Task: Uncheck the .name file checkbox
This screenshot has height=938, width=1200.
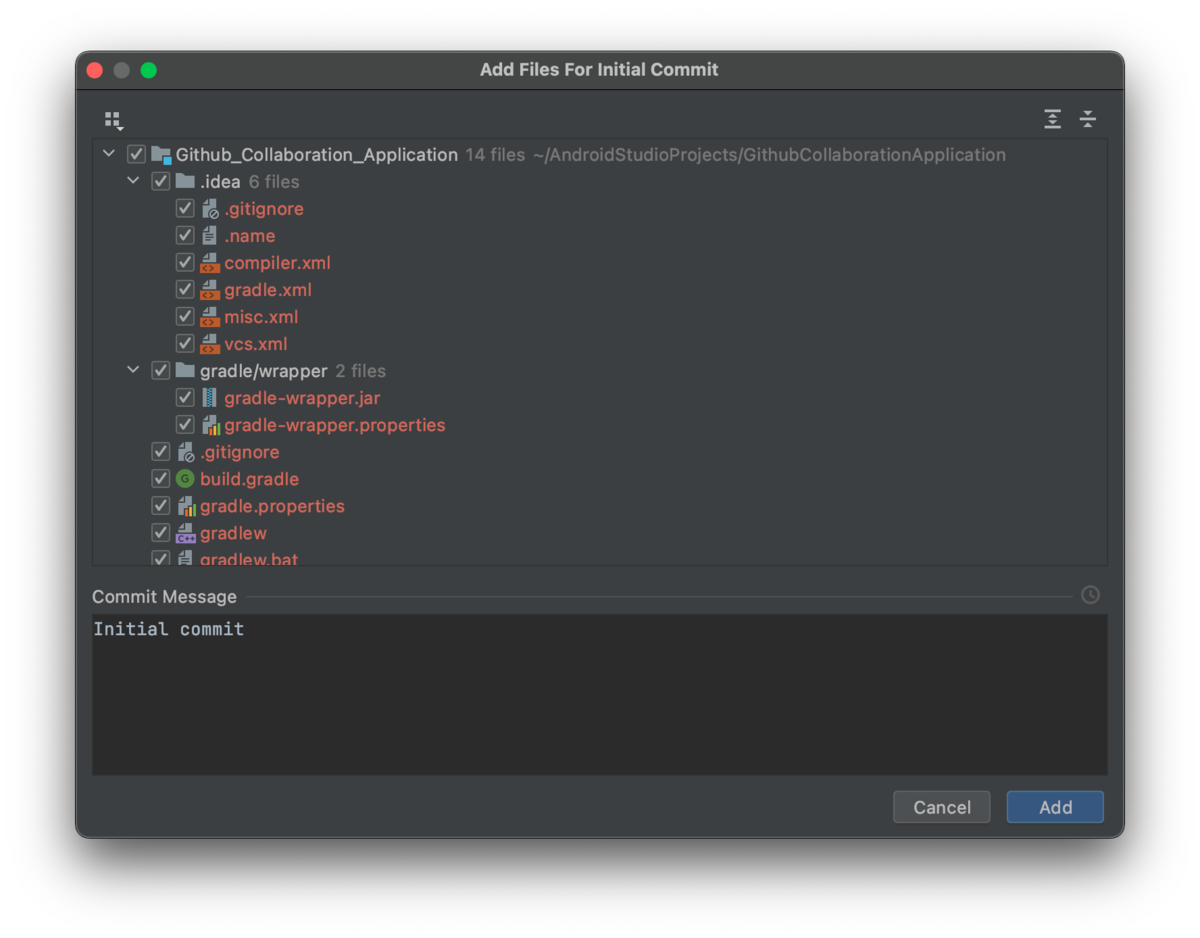Action: [x=184, y=236]
